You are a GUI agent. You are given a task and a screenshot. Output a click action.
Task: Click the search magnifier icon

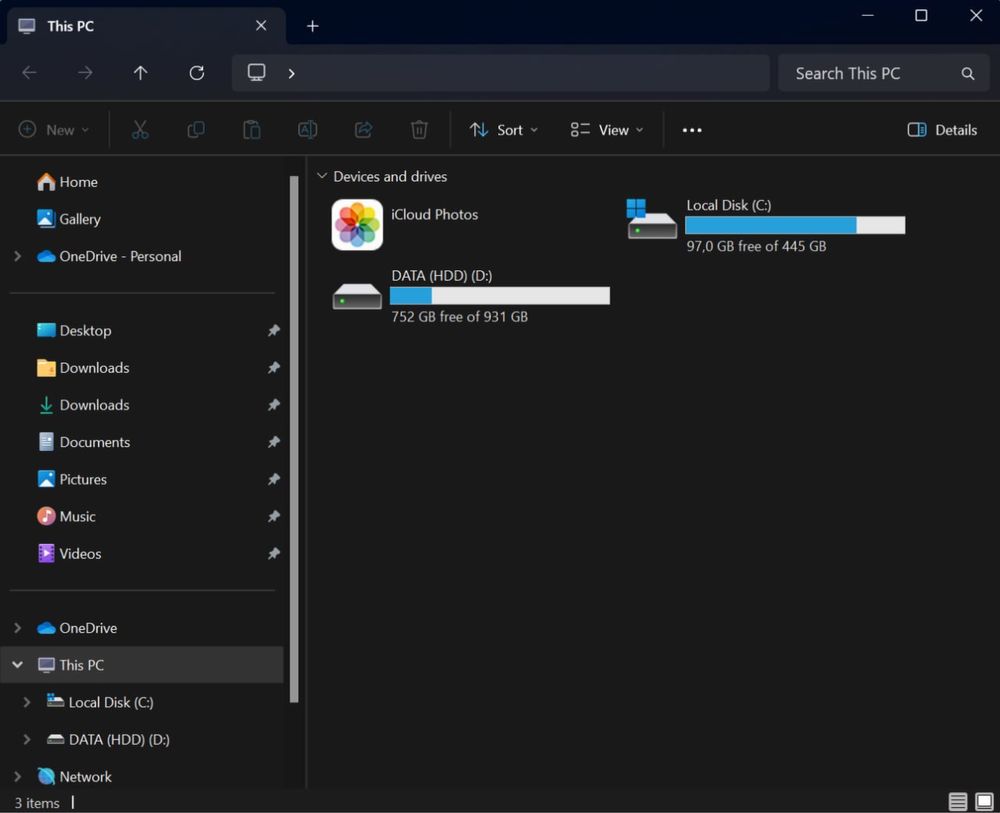(x=967, y=73)
